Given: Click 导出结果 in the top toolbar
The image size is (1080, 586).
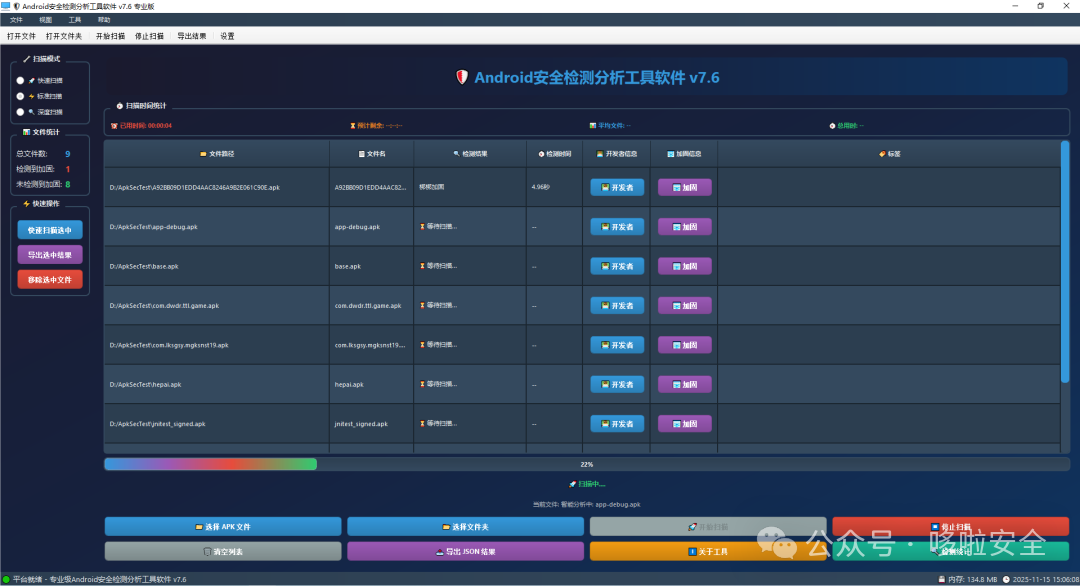Looking at the screenshot, I should point(191,36).
